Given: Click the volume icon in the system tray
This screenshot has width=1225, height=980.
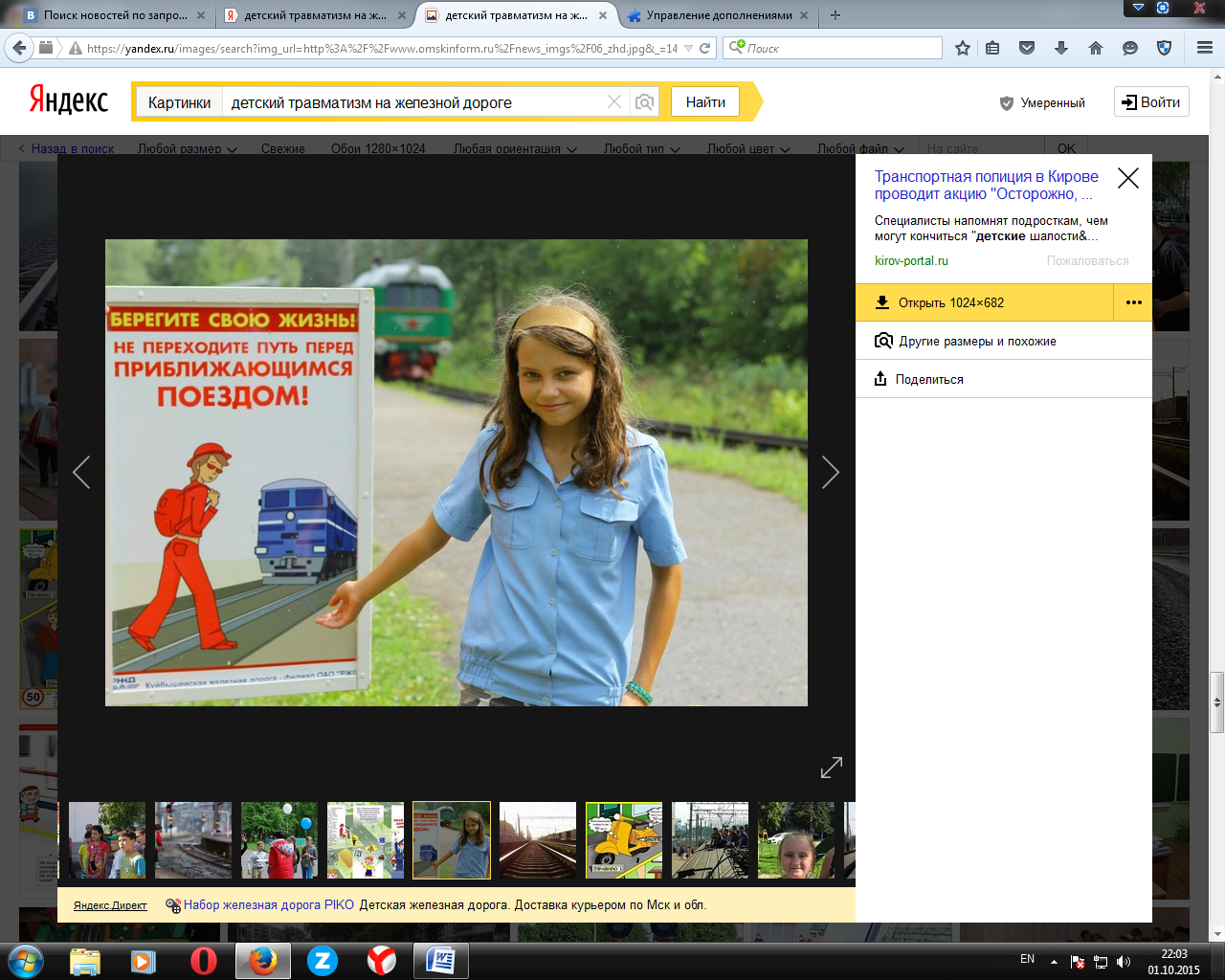Looking at the screenshot, I should point(1123,962).
